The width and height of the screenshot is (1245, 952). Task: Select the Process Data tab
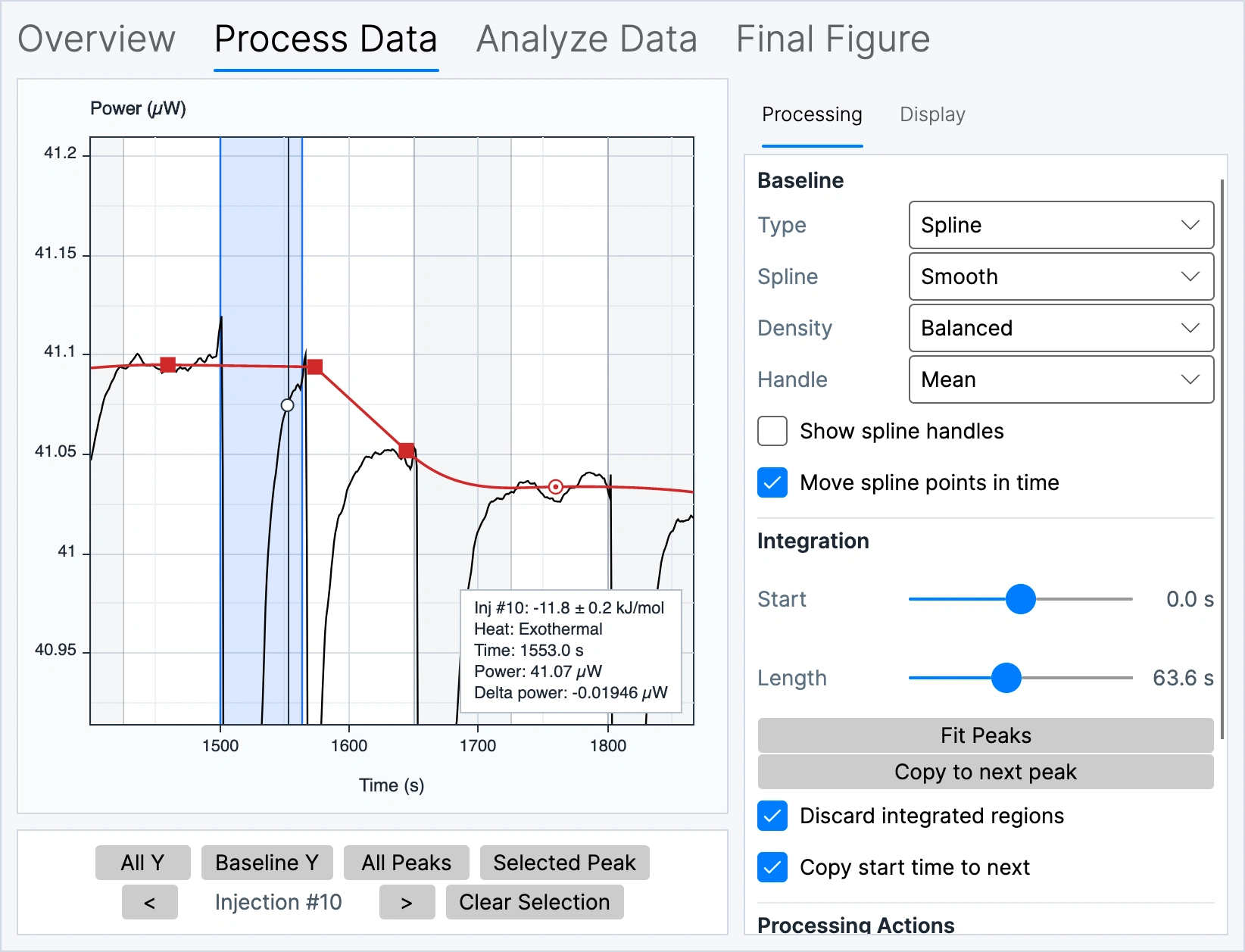coord(326,39)
